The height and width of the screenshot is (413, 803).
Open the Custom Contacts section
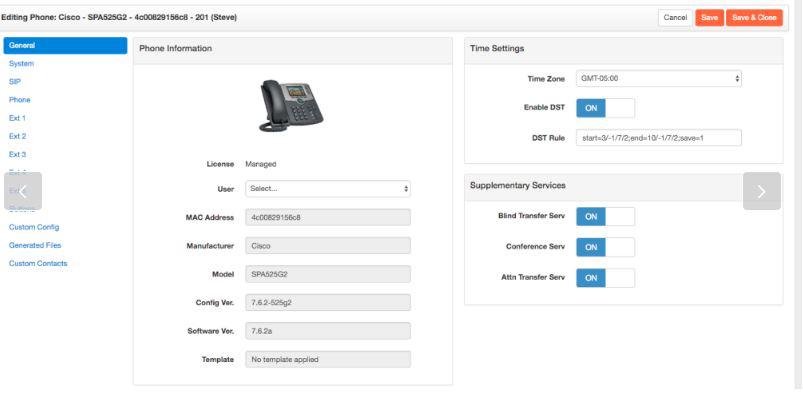pyautogui.click(x=38, y=263)
